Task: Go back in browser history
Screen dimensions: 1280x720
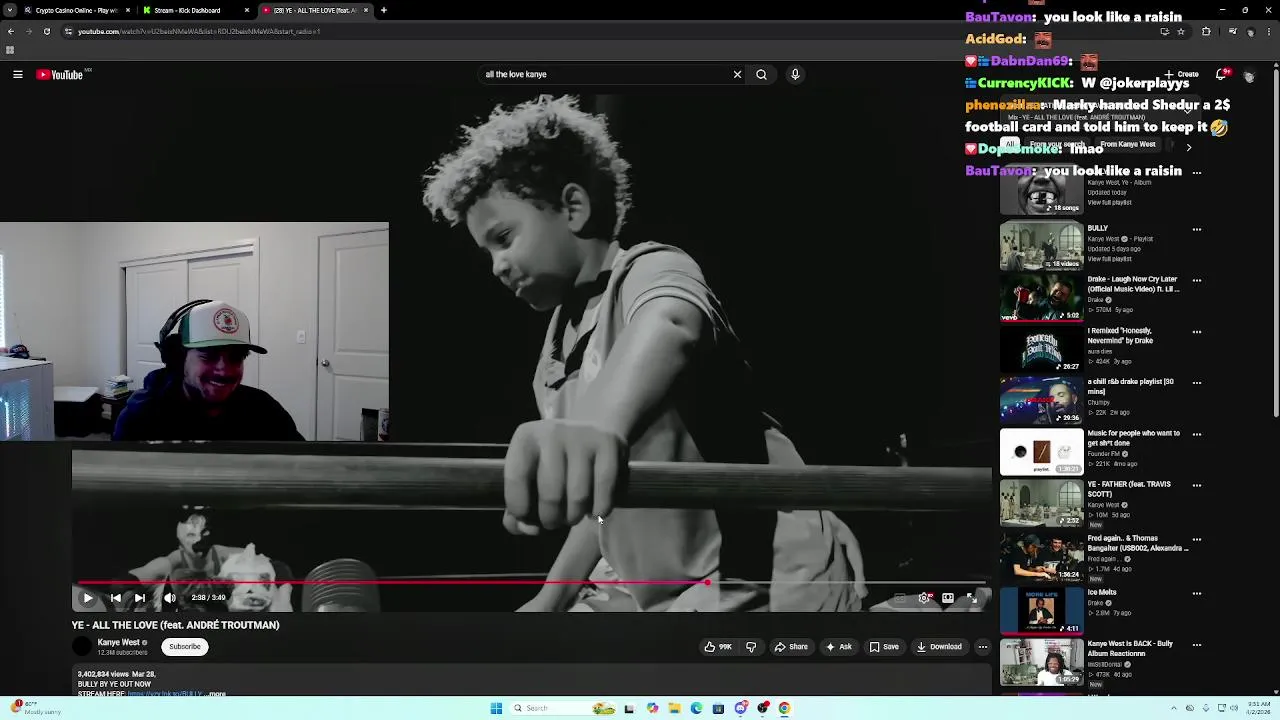Action: 10,31
